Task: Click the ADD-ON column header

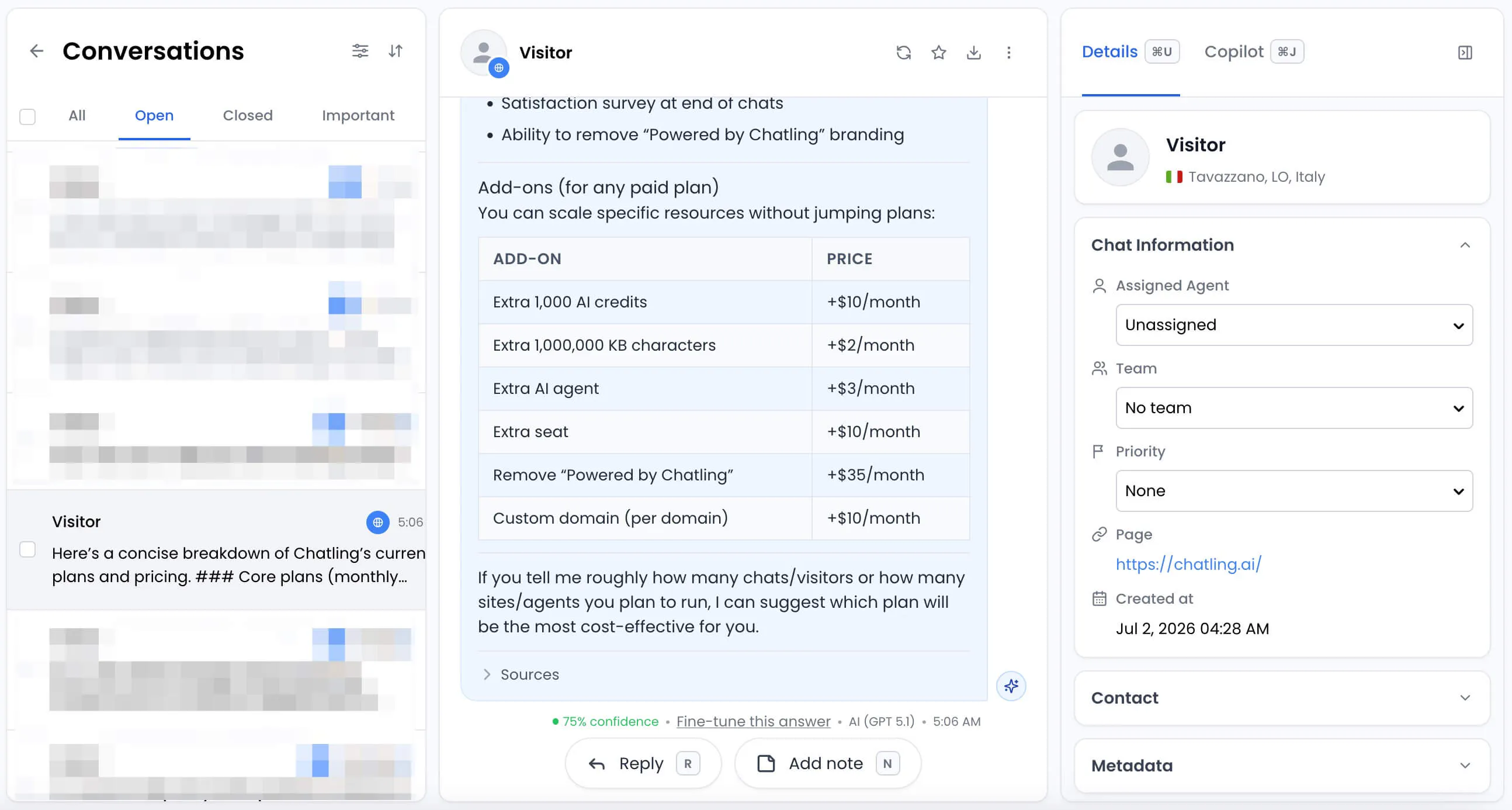Action: 645,259
